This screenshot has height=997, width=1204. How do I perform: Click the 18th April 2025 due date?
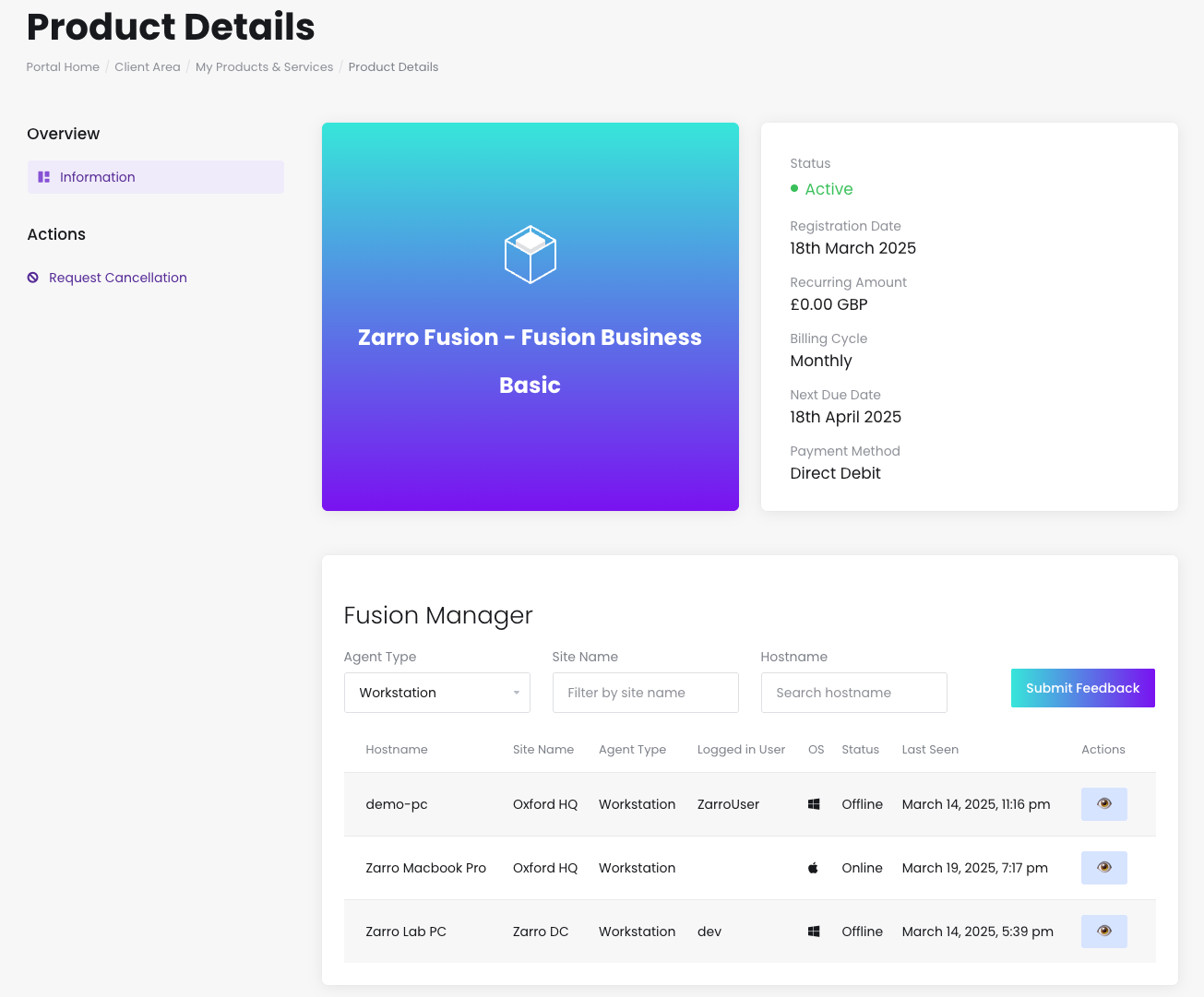846,417
